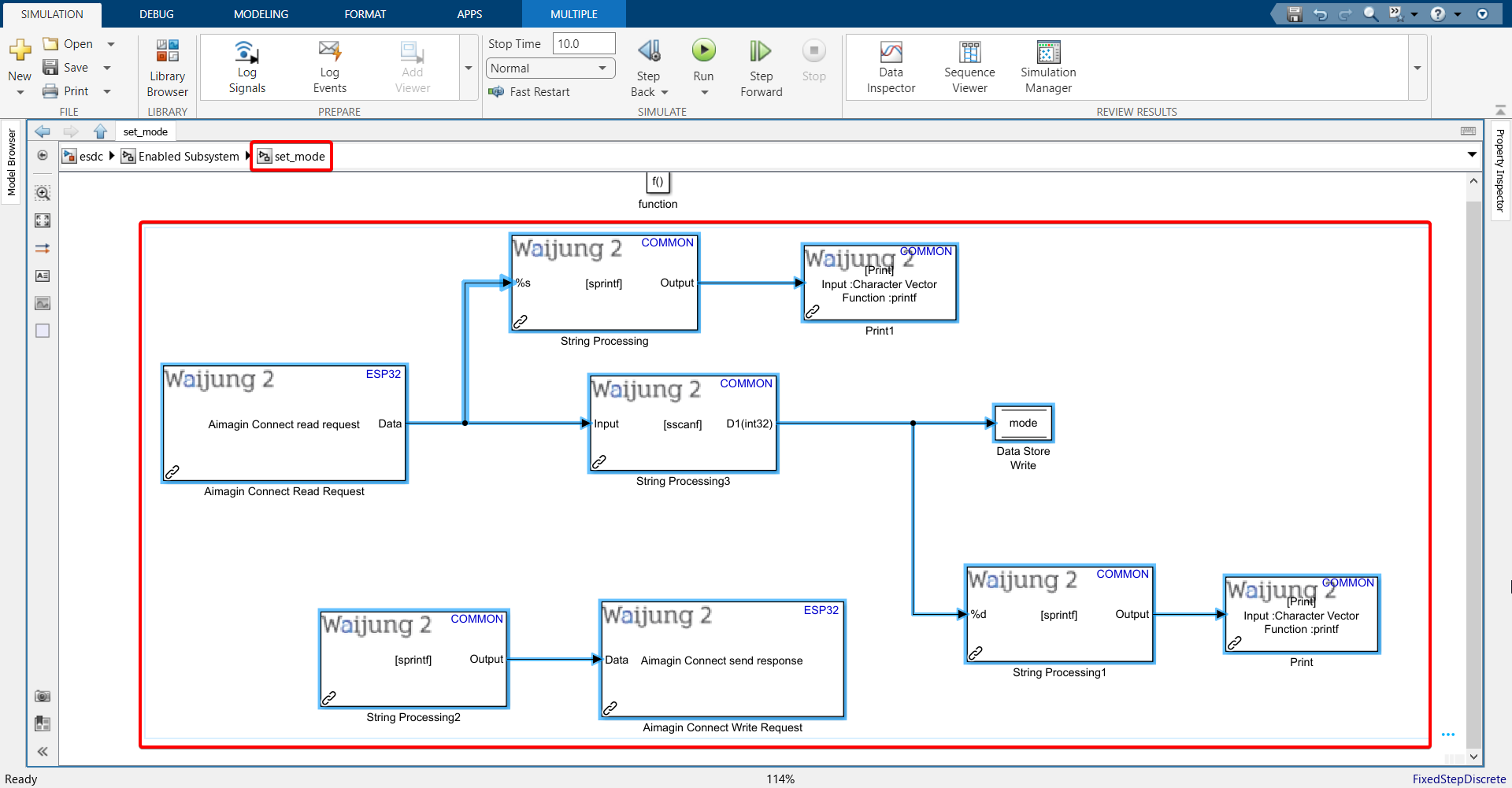Toggle the Sample Time arrows icon
1512x788 pixels.
coord(43,248)
